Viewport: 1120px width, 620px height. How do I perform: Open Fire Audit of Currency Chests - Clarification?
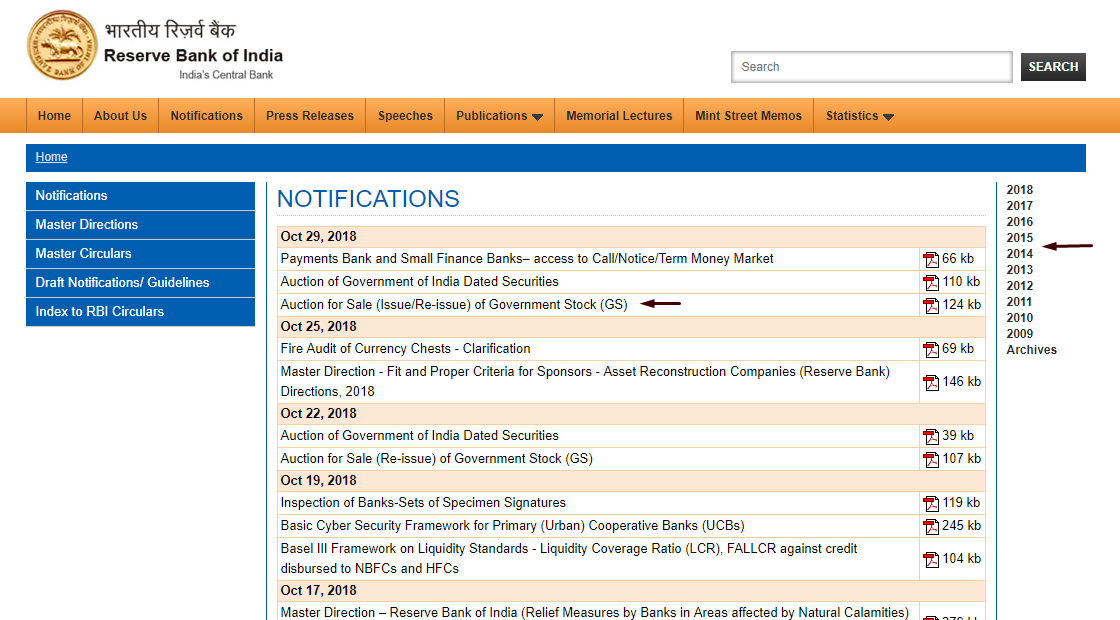[x=405, y=349]
